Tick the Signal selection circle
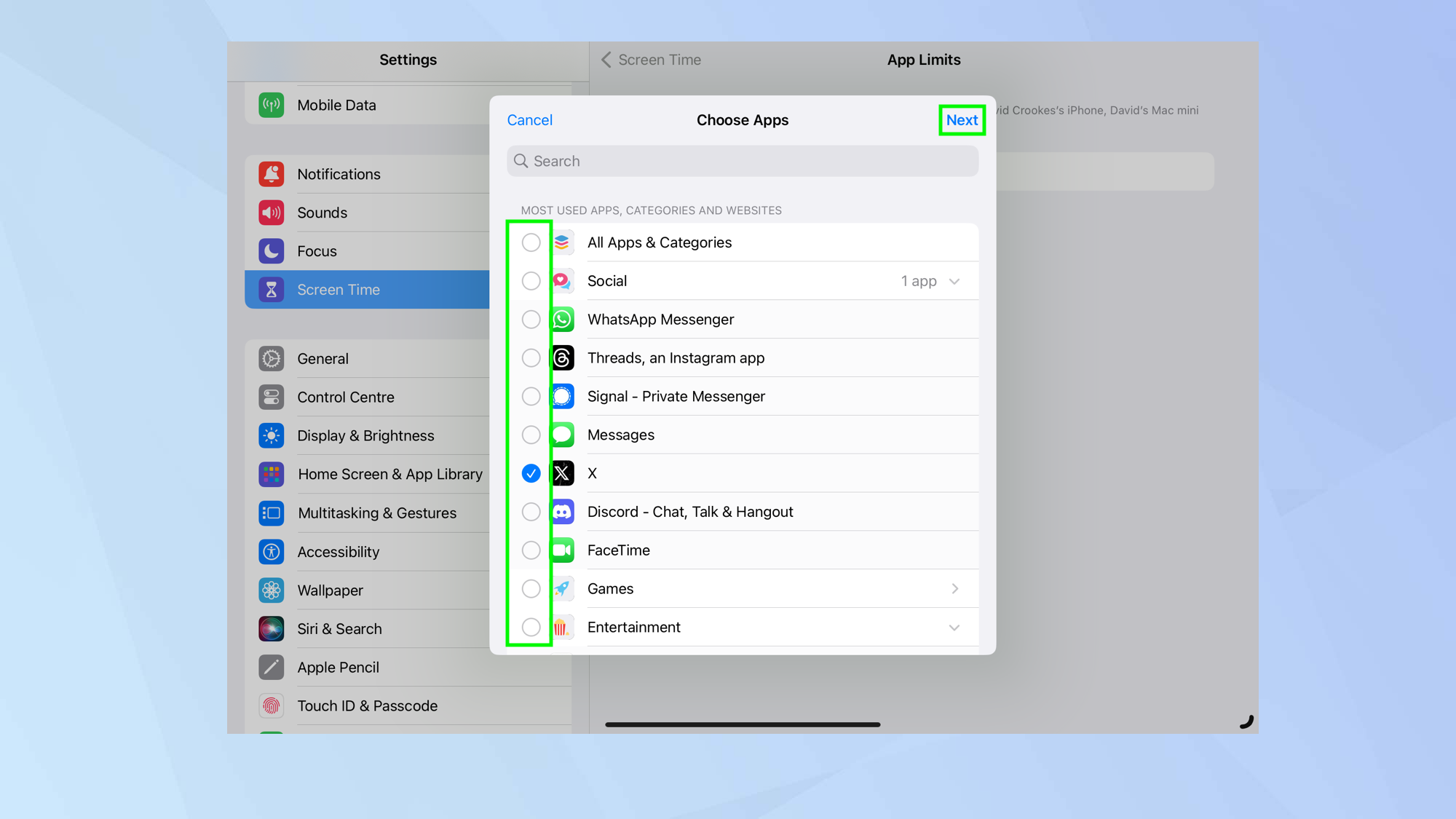 point(531,397)
